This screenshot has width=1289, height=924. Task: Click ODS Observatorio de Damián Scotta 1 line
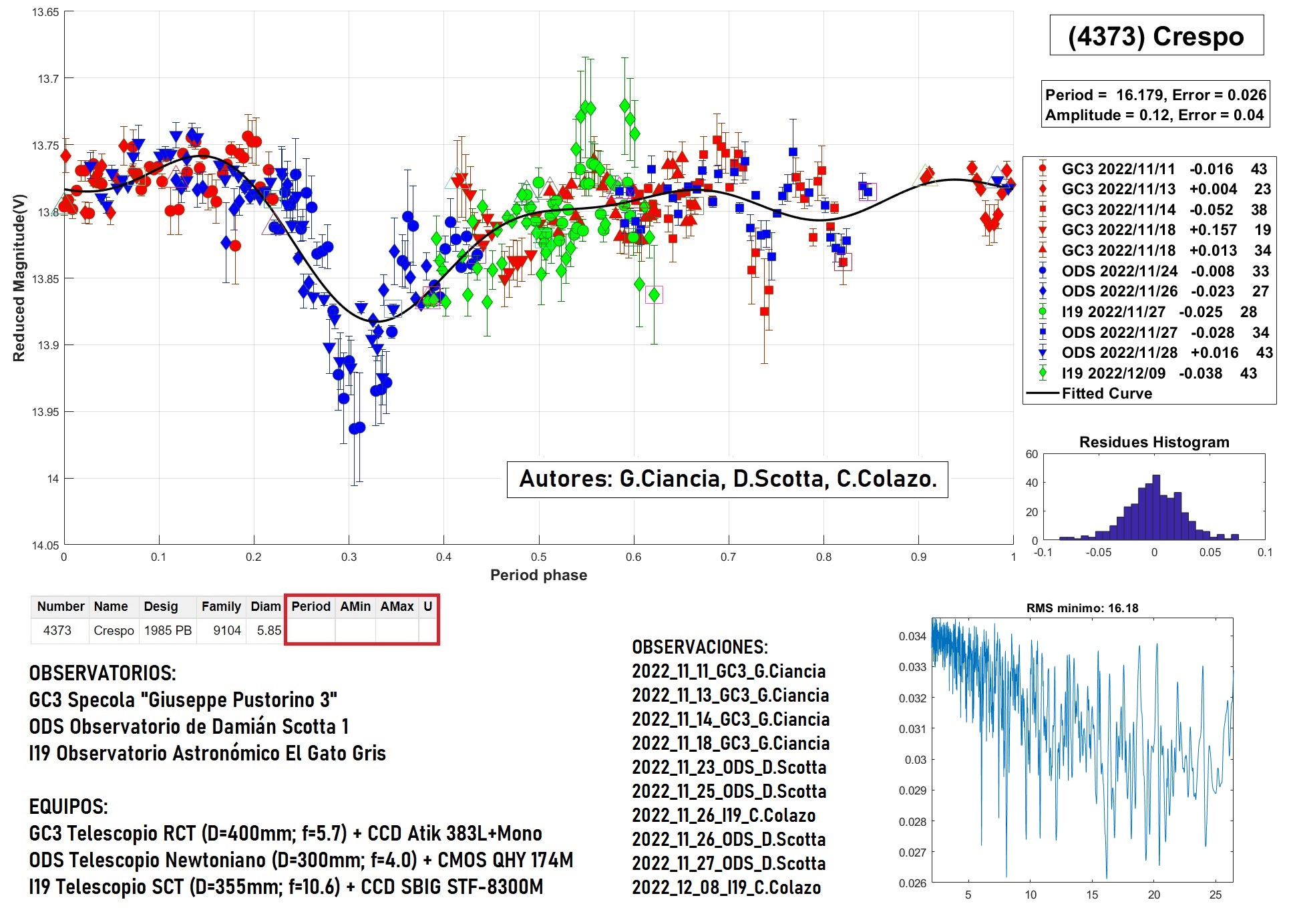(189, 726)
